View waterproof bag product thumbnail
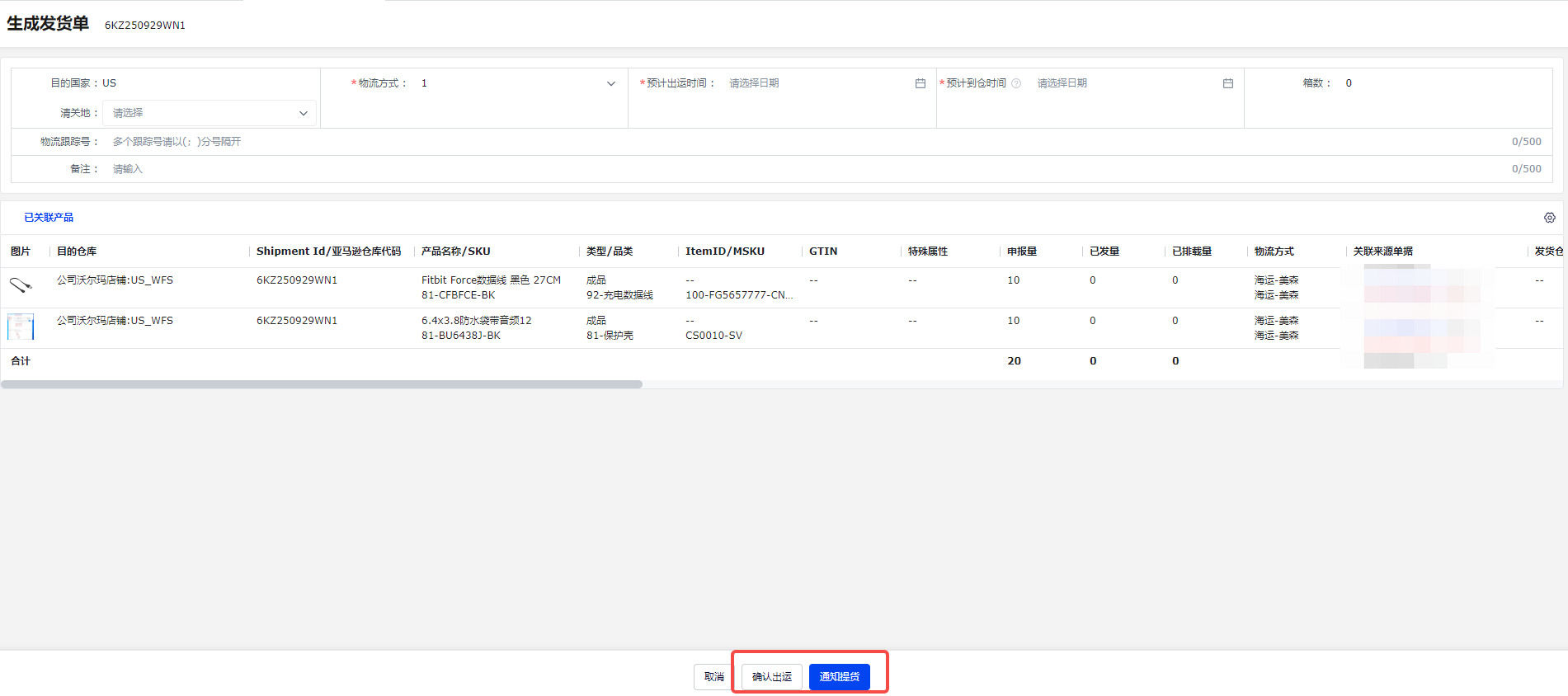1568x696 pixels. coord(21,327)
